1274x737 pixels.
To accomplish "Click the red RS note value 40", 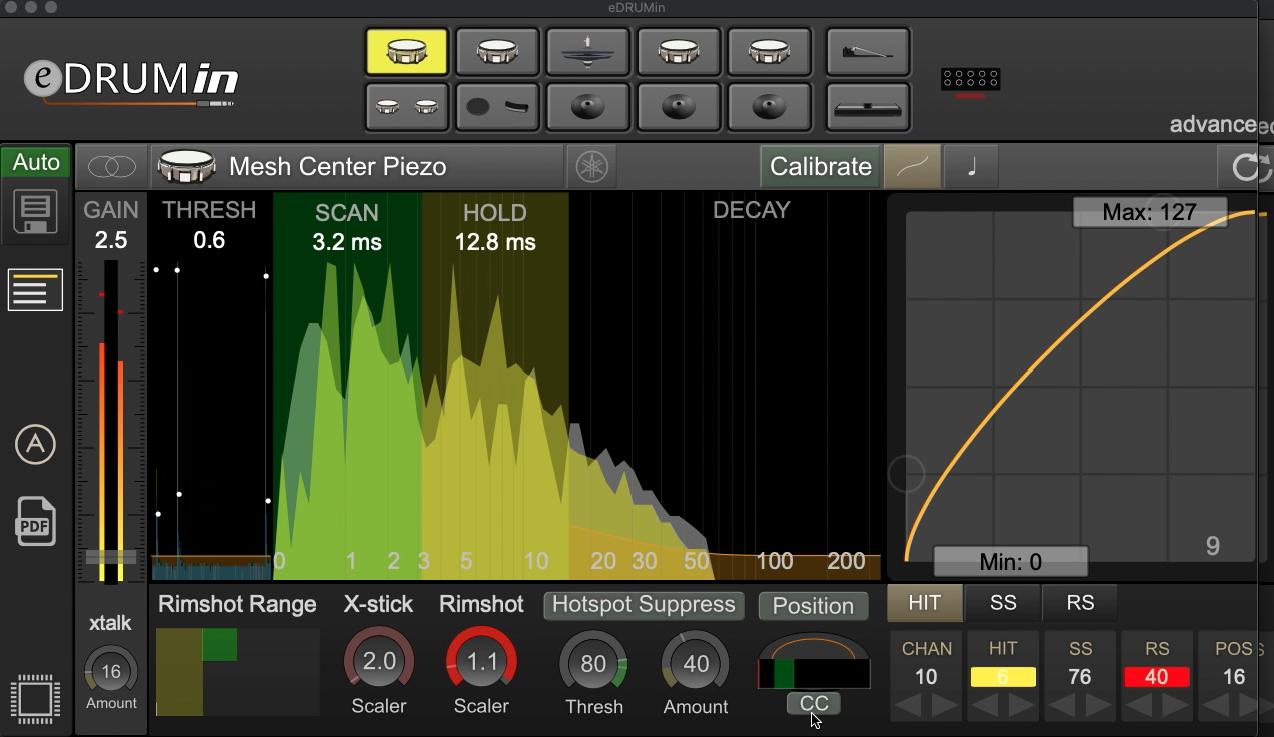I will [x=1156, y=677].
